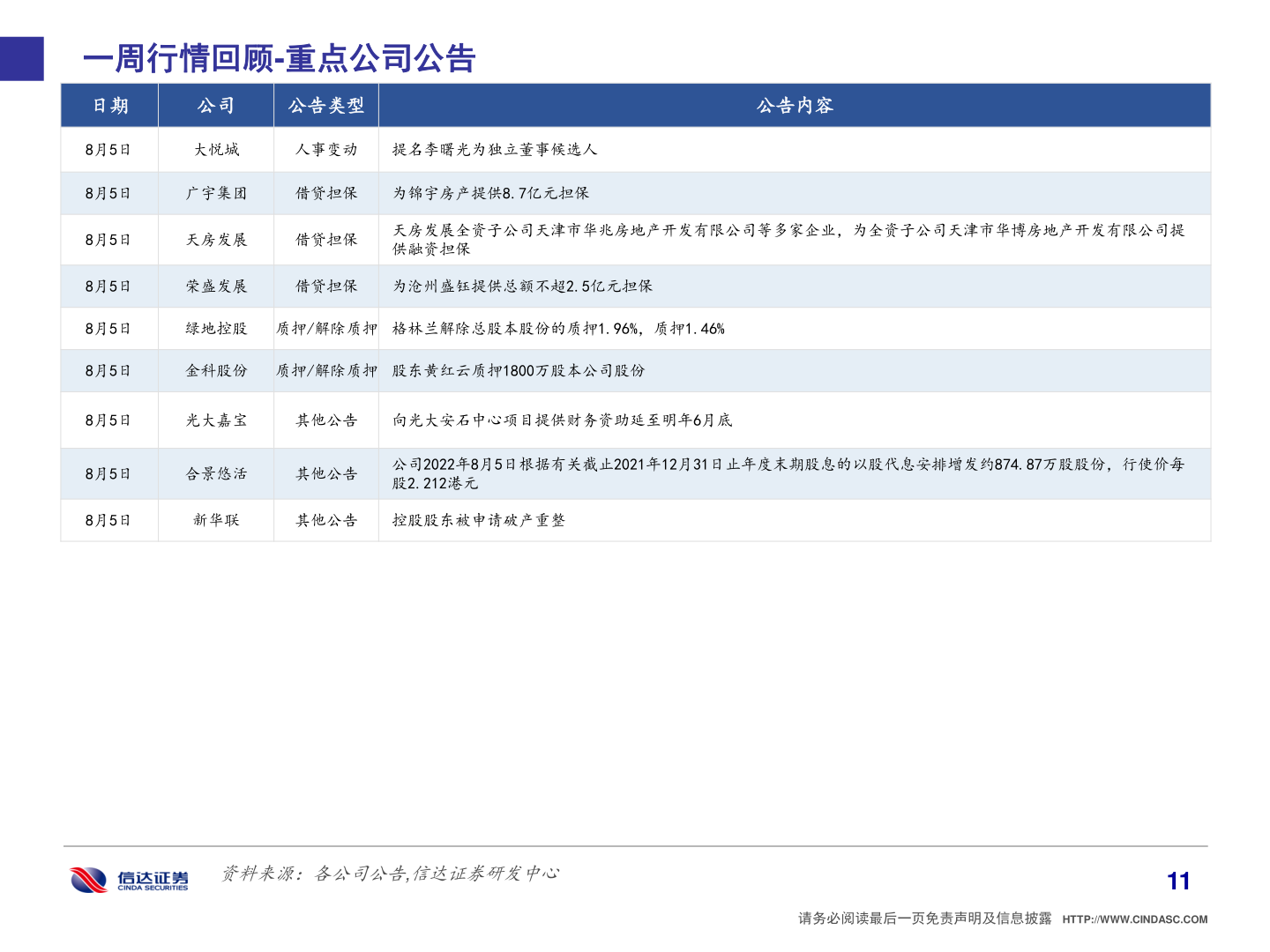
Task: Select the 绿地控股 质押/解除质押 cell
Action: tap(326, 328)
